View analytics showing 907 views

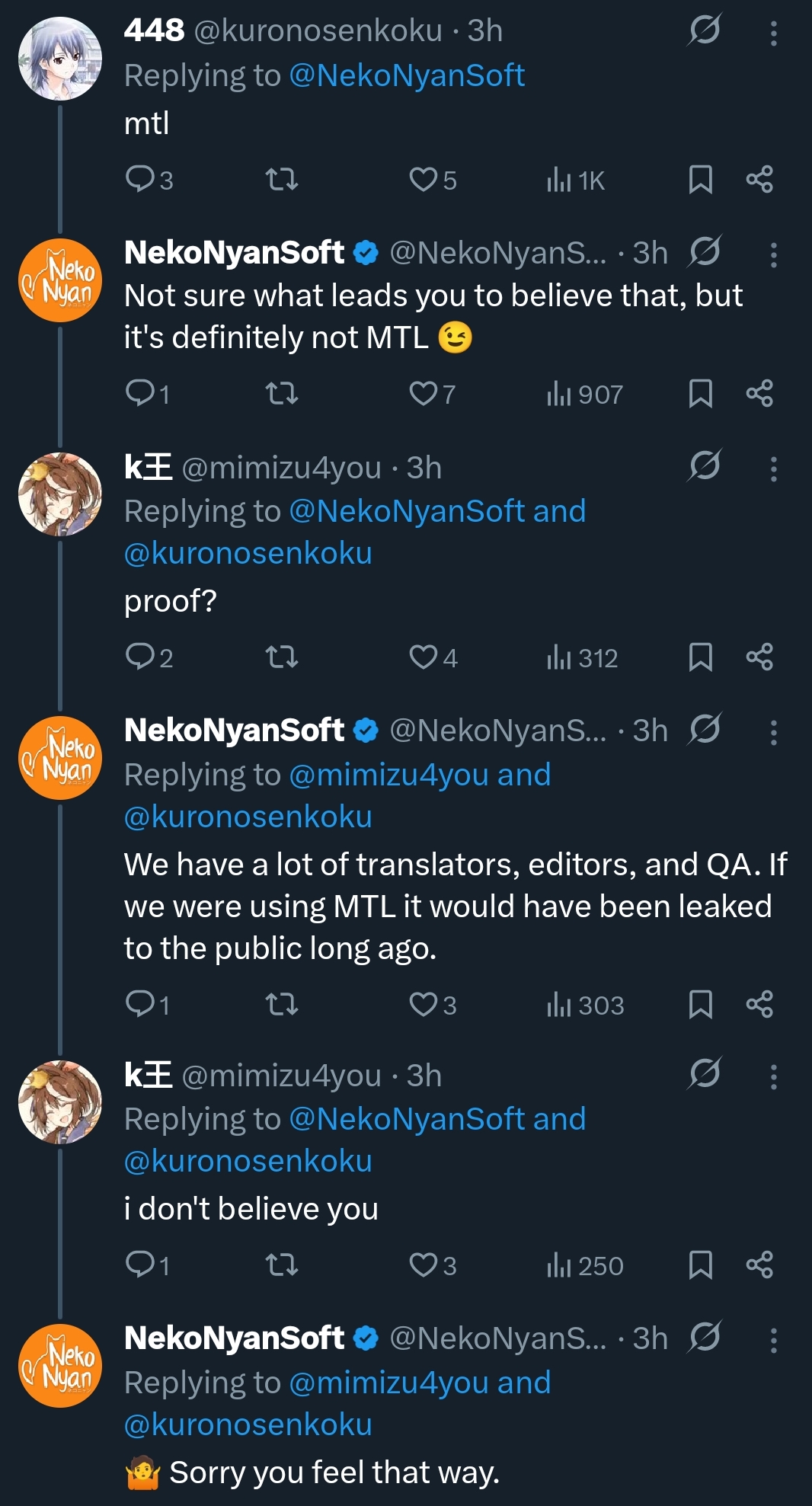coord(585,394)
